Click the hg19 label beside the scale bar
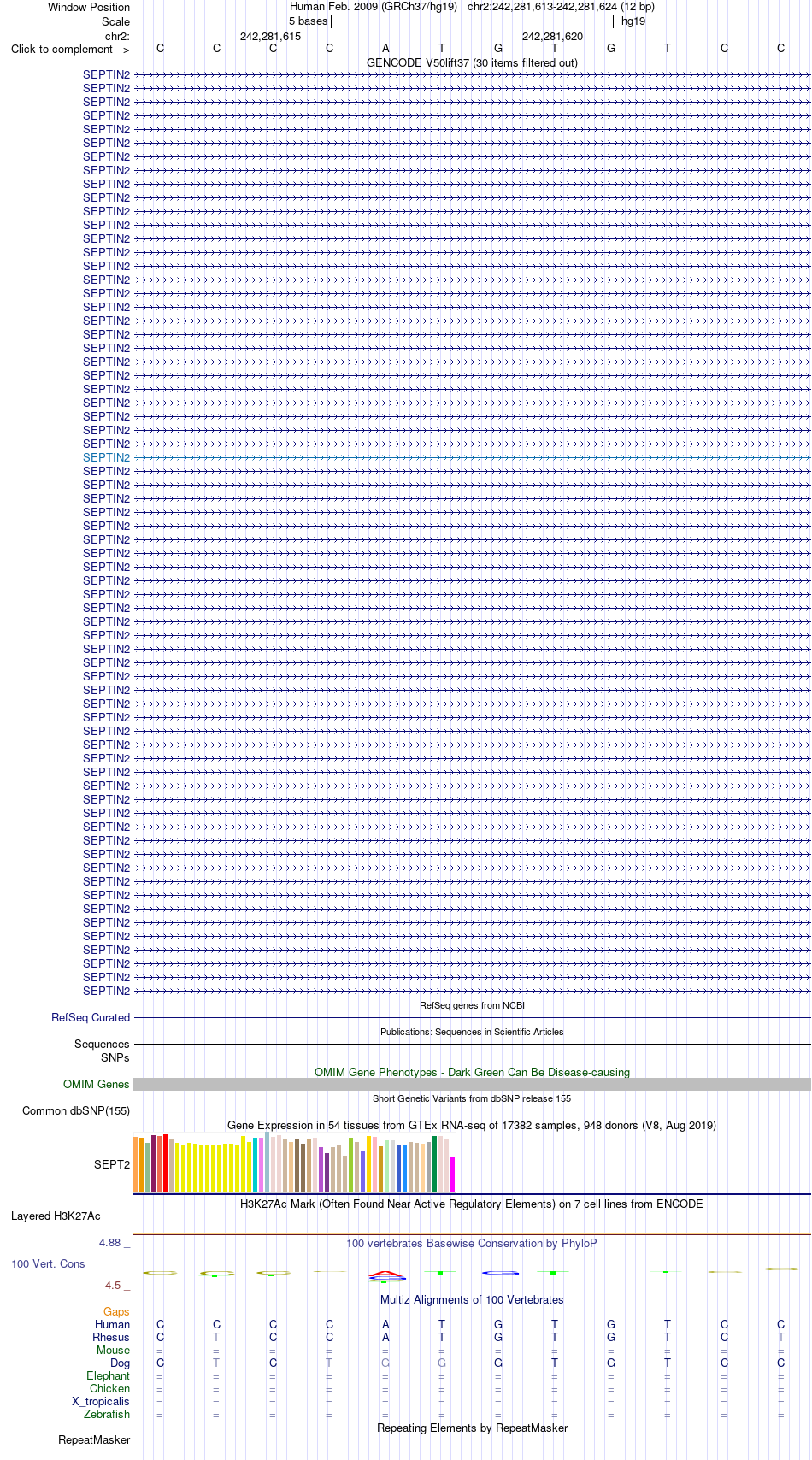This screenshot has width=812, height=1460. click(x=633, y=21)
